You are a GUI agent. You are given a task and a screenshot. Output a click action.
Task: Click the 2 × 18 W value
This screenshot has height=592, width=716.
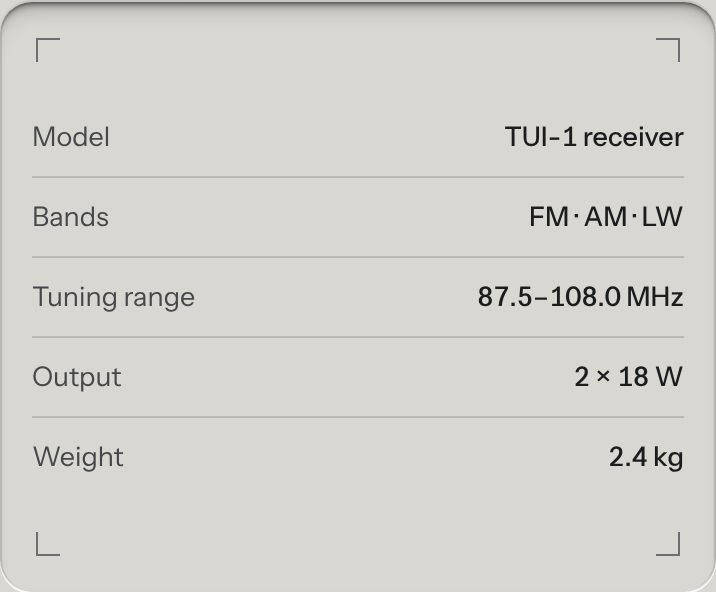[628, 377]
